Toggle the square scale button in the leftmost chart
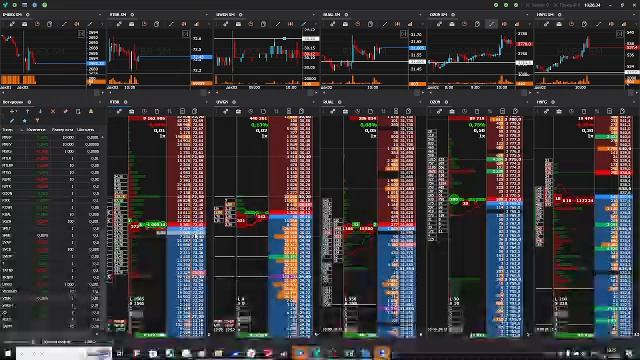The image size is (640, 360). (81, 33)
